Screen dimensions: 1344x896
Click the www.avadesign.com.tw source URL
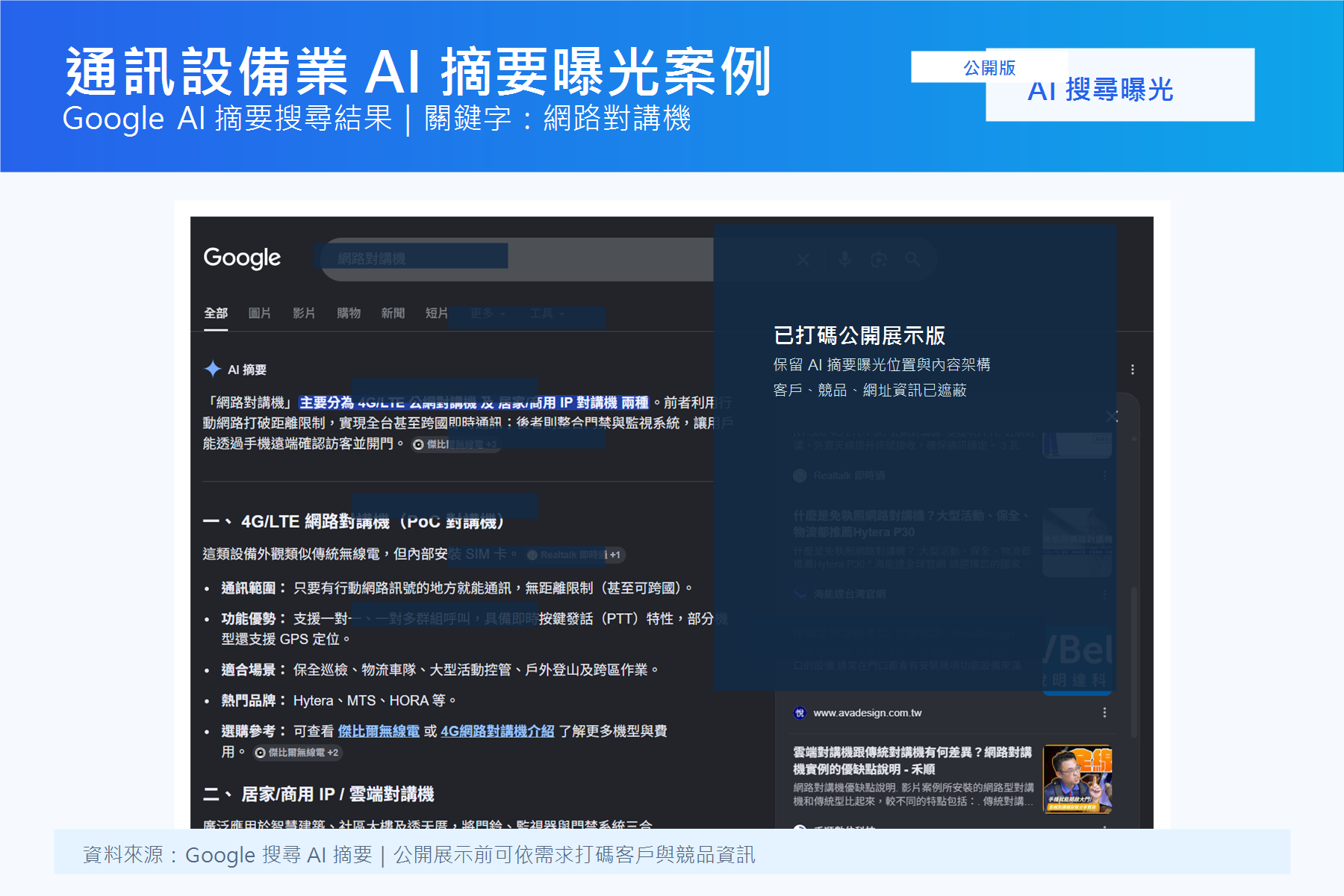tap(868, 713)
